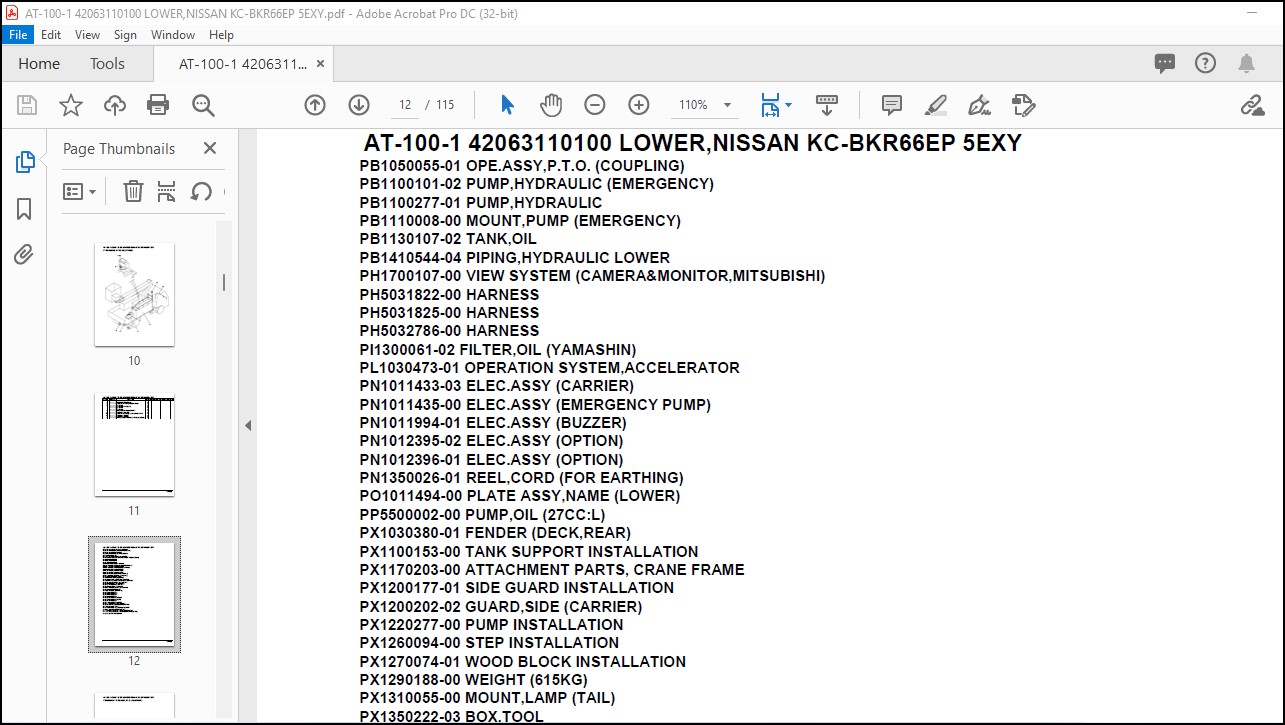Open the Sign menu
The width and height of the screenshot is (1285, 725).
(125, 34)
